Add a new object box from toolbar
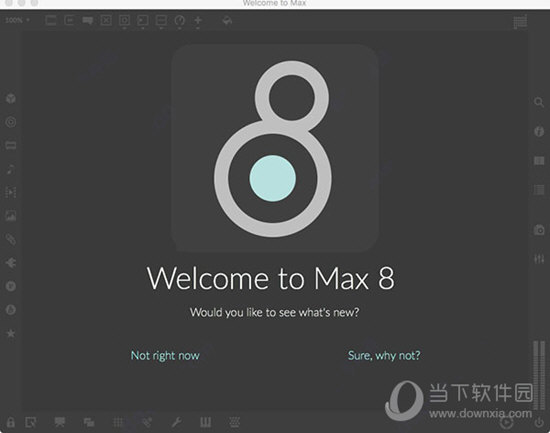This screenshot has width=550, height=433. pos(51,21)
